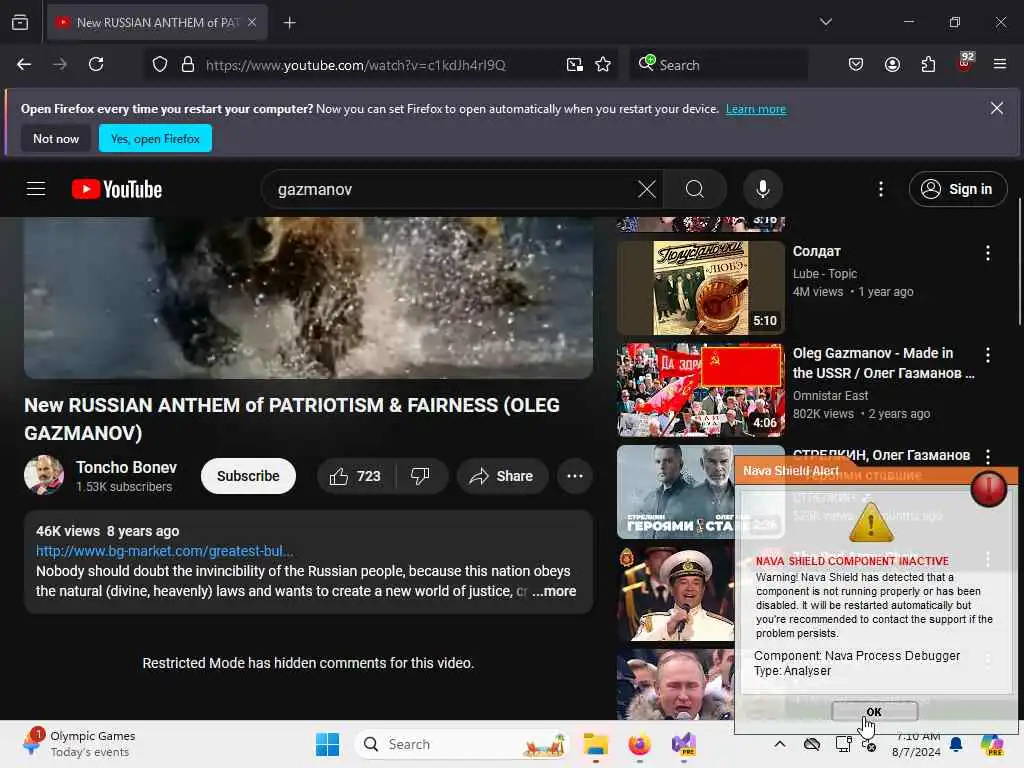Open Toncho Bonev channel name link
Viewport: 1024px width, 768px height.
[126, 468]
